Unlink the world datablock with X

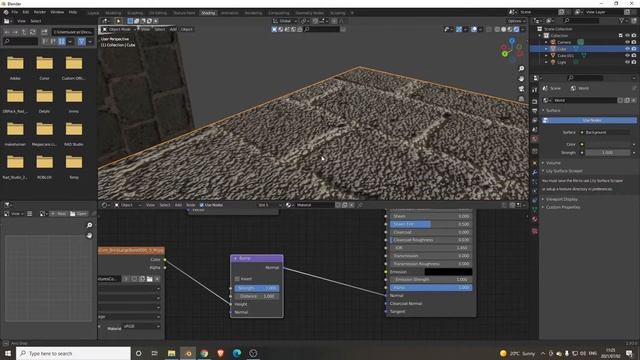click(633, 100)
